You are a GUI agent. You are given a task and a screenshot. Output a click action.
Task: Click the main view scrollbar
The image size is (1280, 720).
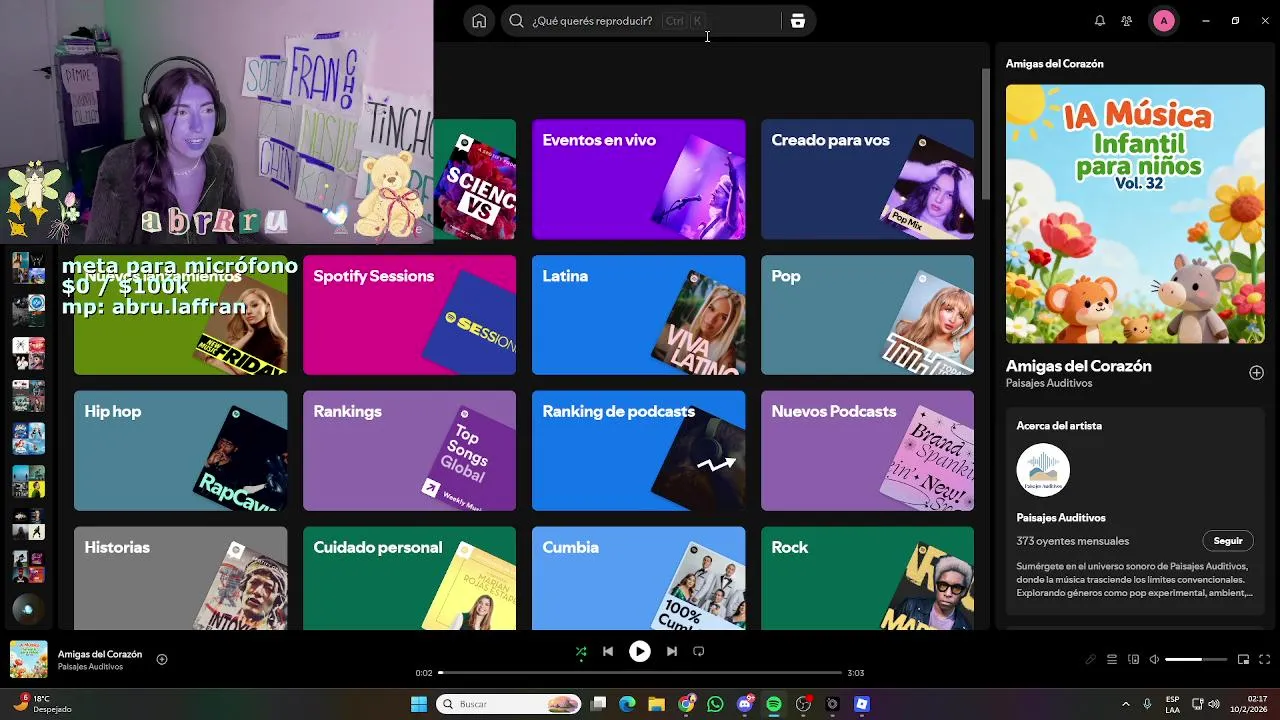coord(985,134)
